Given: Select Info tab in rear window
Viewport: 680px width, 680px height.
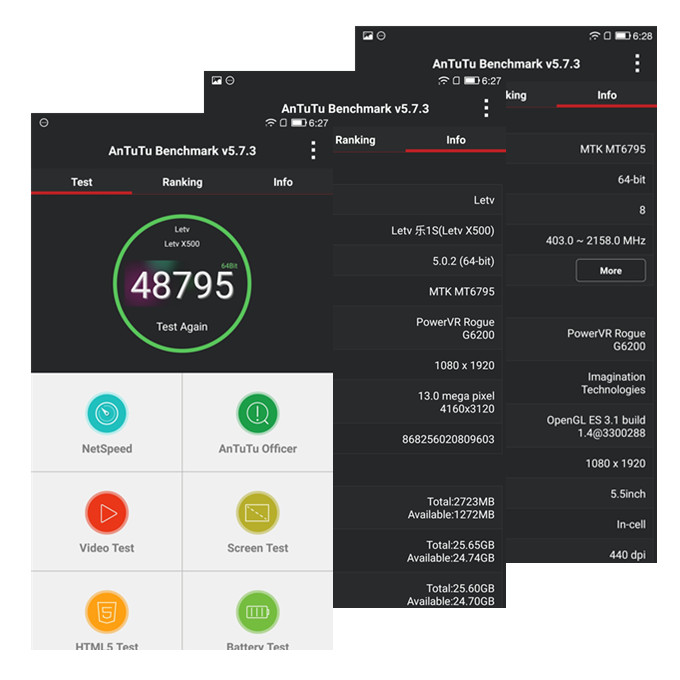Looking at the screenshot, I should point(606,95).
